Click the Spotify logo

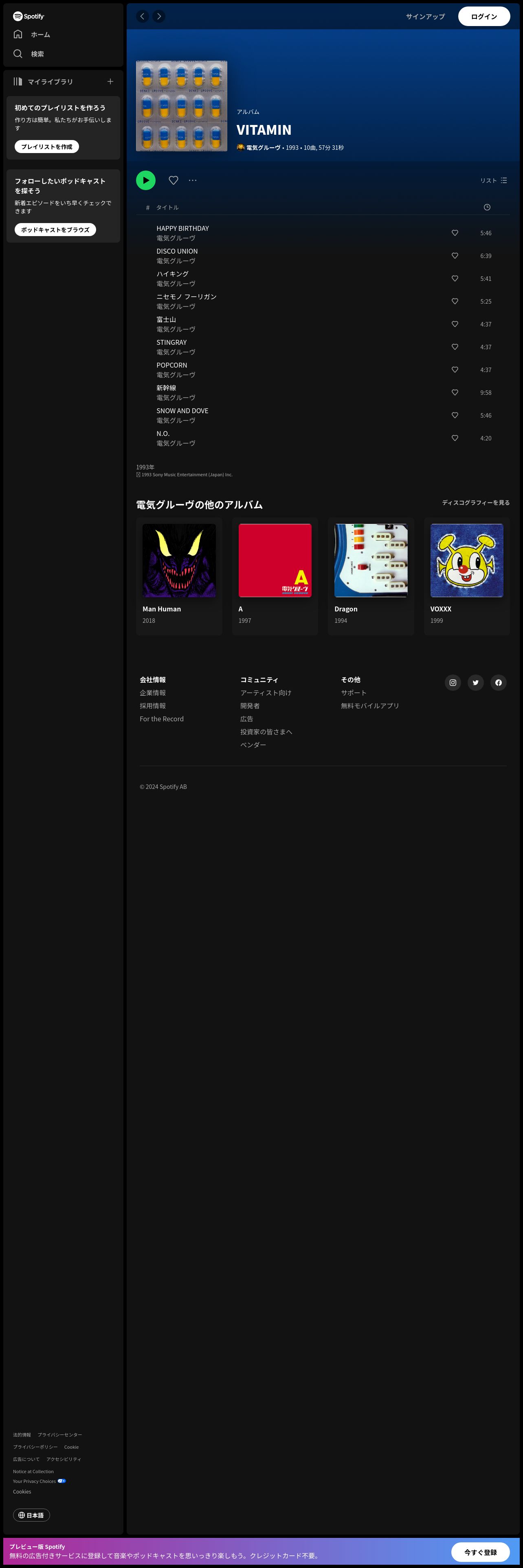(x=29, y=16)
